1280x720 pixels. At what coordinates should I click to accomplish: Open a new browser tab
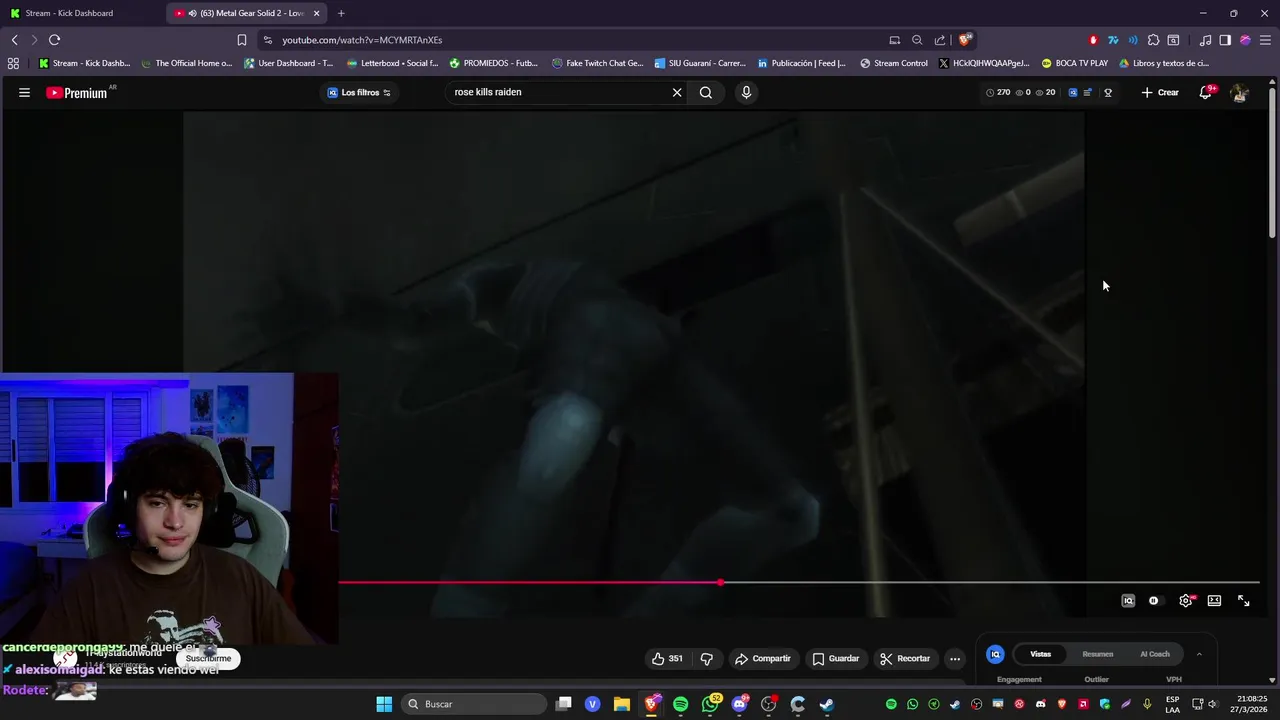pyautogui.click(x=341, y=13)
